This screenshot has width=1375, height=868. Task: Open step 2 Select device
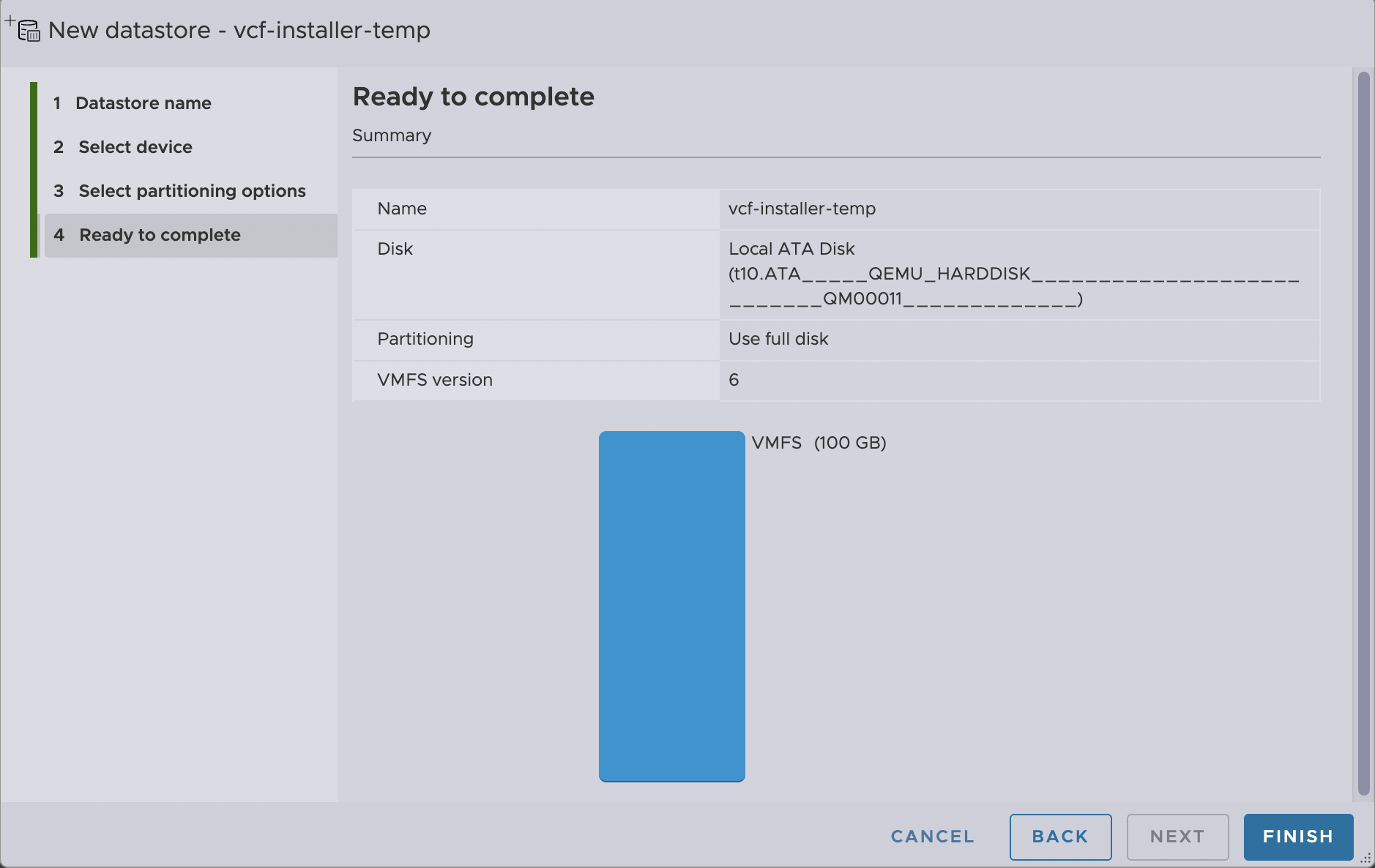[x=135, y=147]
